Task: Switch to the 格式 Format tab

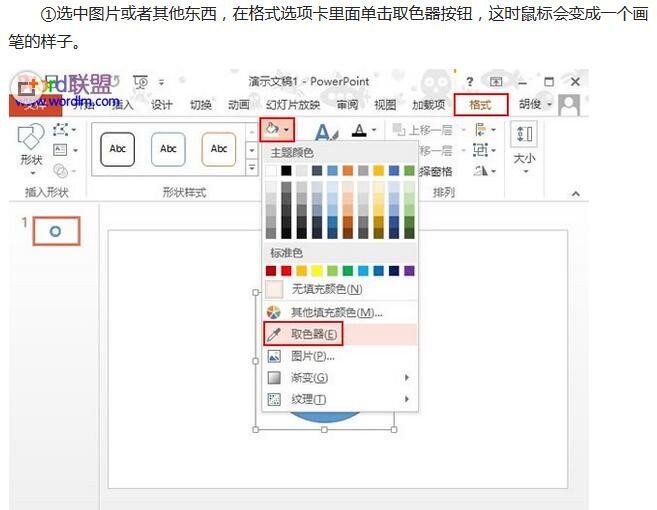Action: point(481,104)
